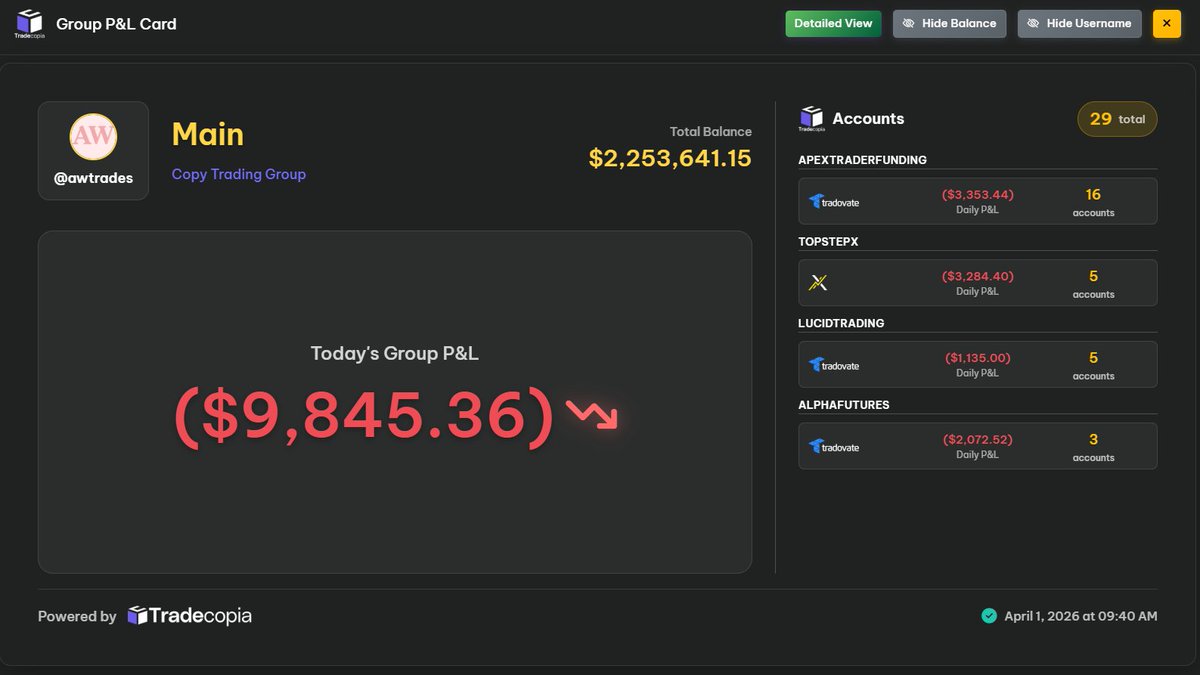Click Tradovate logo in LUCIDTRADING row
1200x675 pixels.
(x=834, y=365)
